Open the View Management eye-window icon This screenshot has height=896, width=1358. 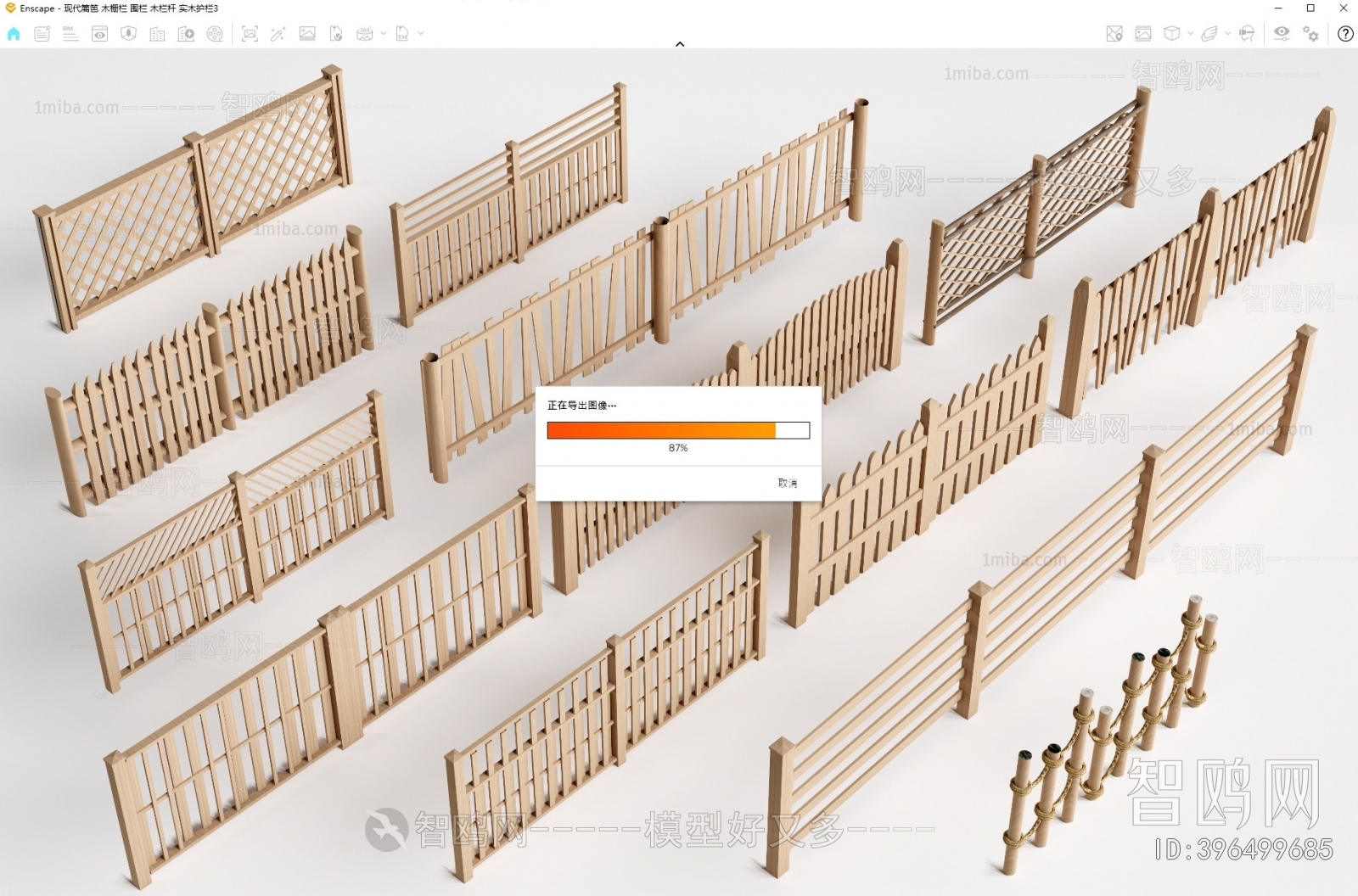[x=99, y=34]
